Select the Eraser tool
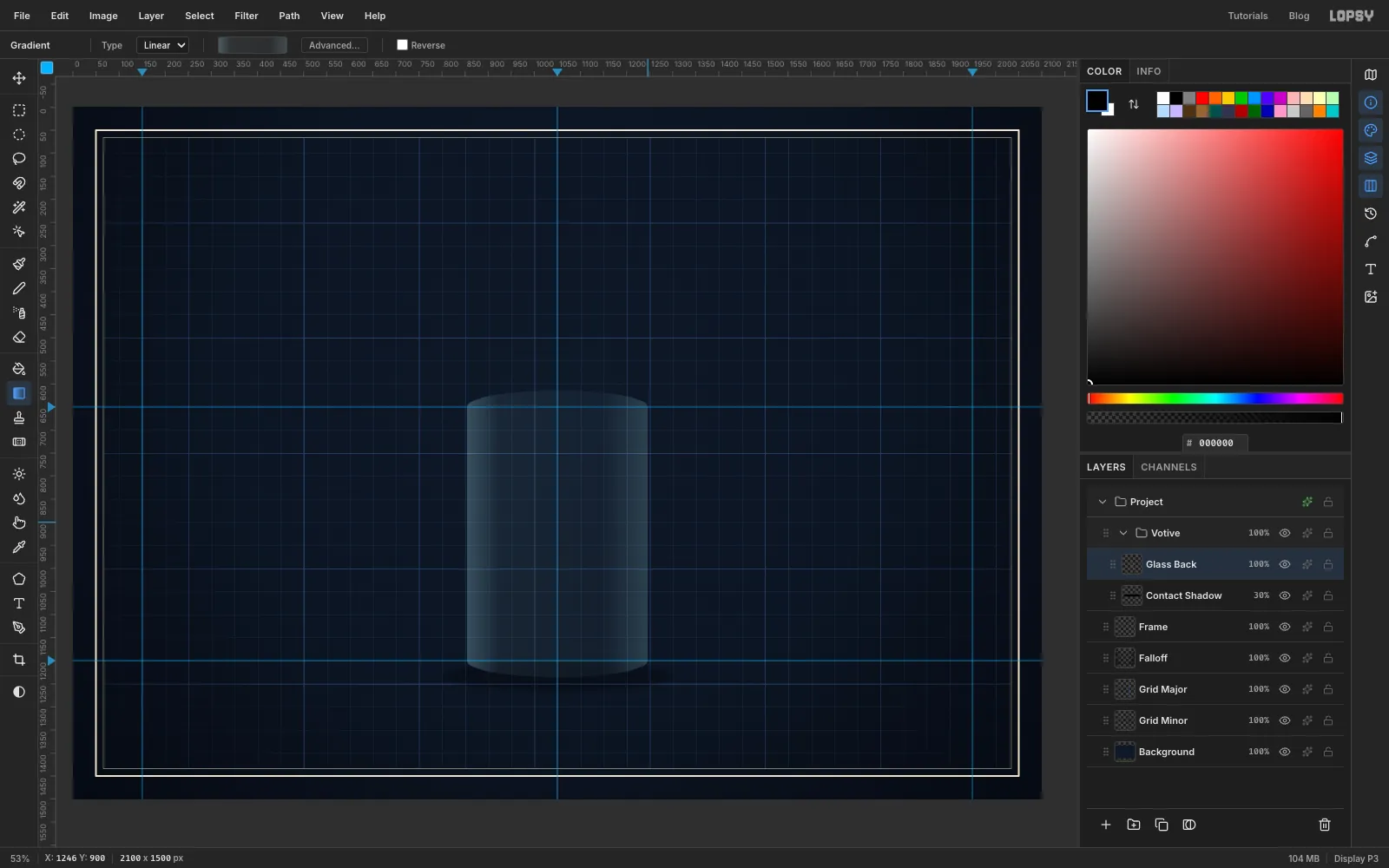The width and height of the screenshot is (1389, 868). coord(19,337)
